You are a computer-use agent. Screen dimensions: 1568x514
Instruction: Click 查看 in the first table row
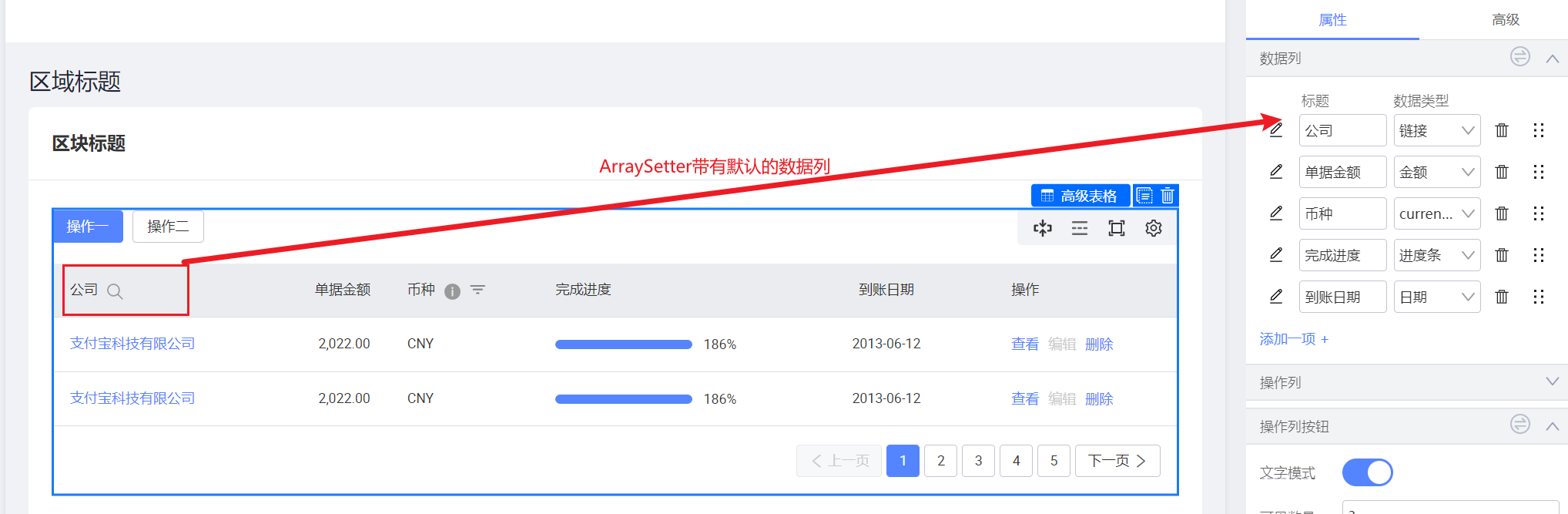[1025, 344]
